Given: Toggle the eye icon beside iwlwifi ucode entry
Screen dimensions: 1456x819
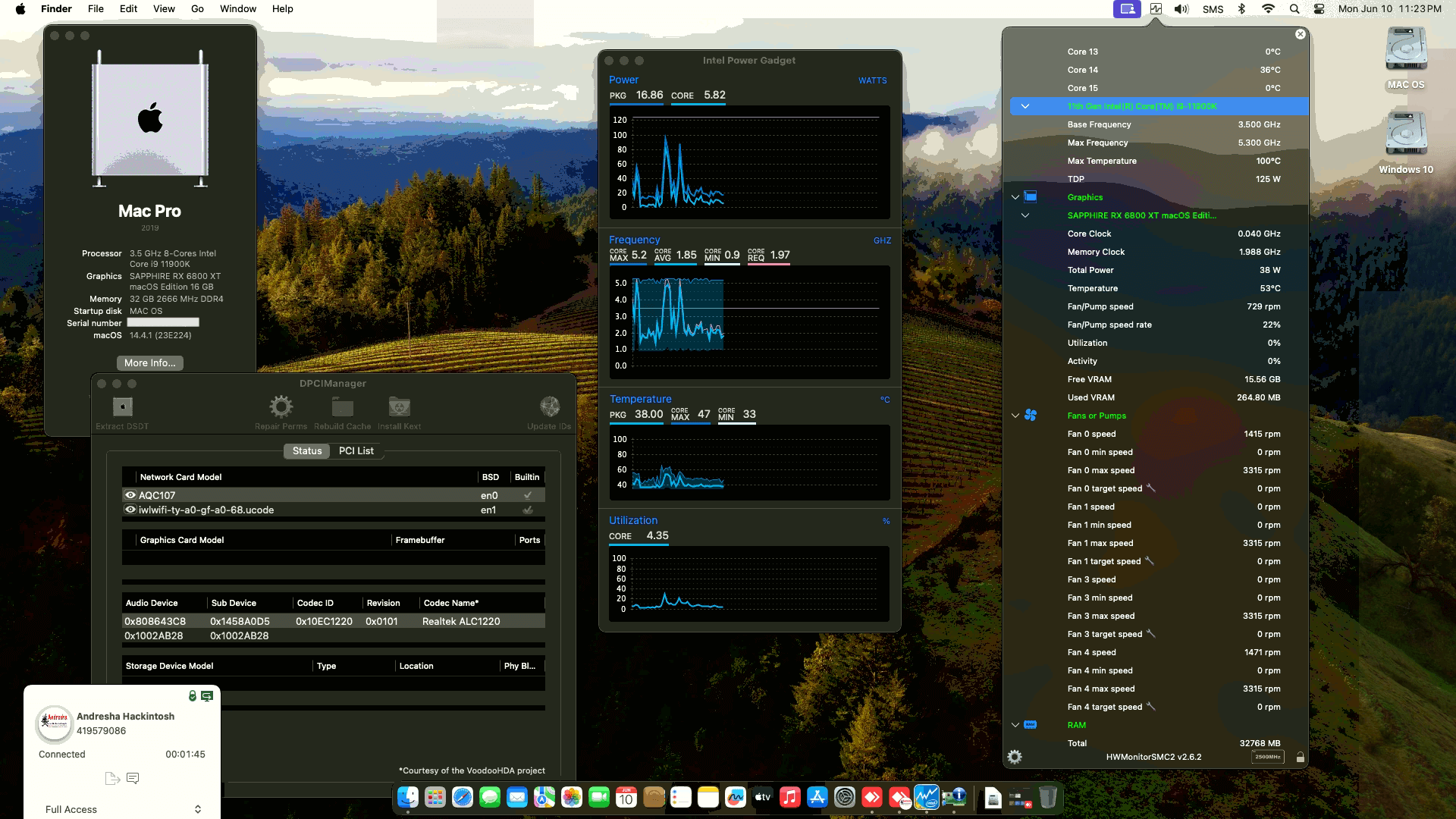Looking at the screenshot, I should tap(130, 510).
